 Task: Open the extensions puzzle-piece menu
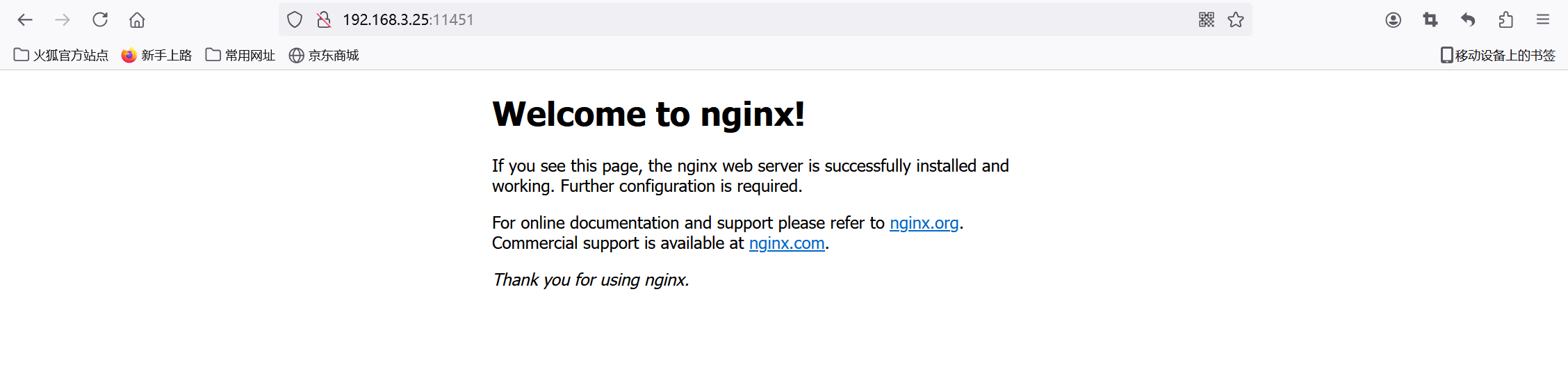click(x=1505, y=19)
